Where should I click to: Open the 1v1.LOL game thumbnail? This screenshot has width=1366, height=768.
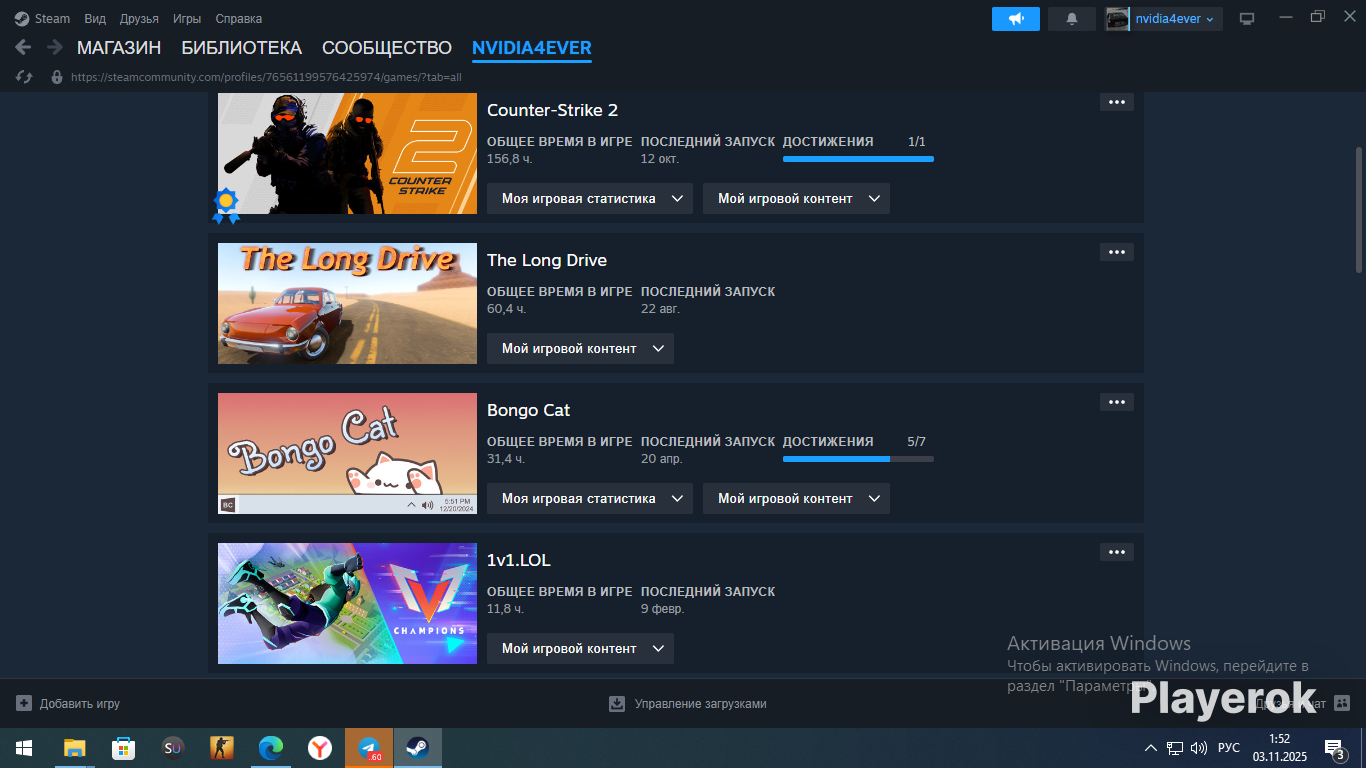(347, 603)
